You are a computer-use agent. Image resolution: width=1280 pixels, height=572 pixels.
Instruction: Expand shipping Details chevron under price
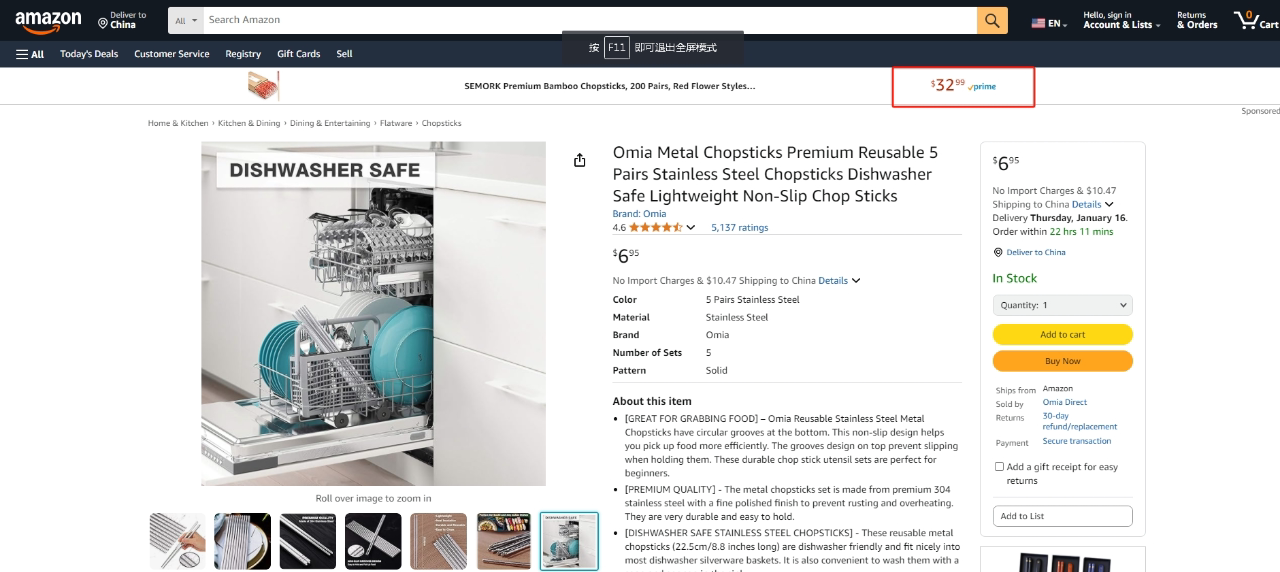point(856,281)
